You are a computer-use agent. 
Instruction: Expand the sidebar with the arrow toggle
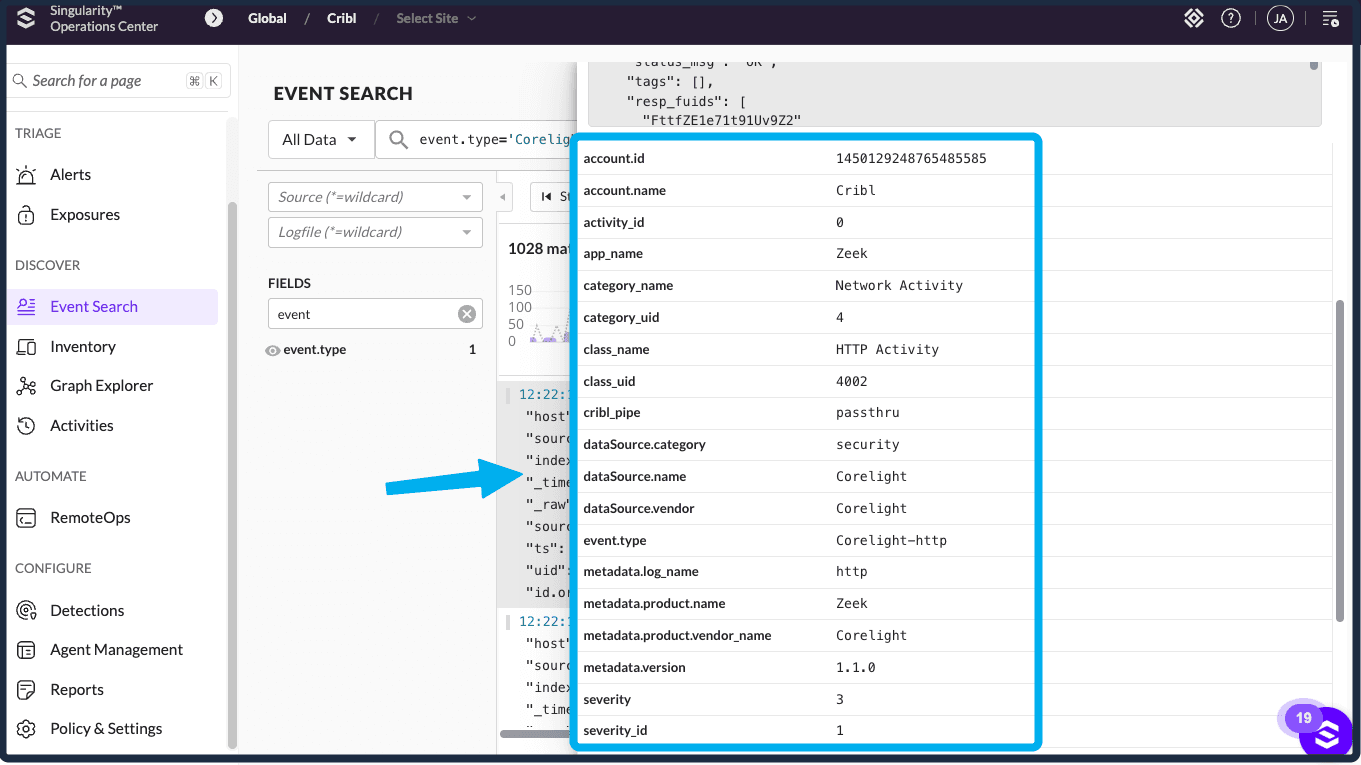point(213,18)
